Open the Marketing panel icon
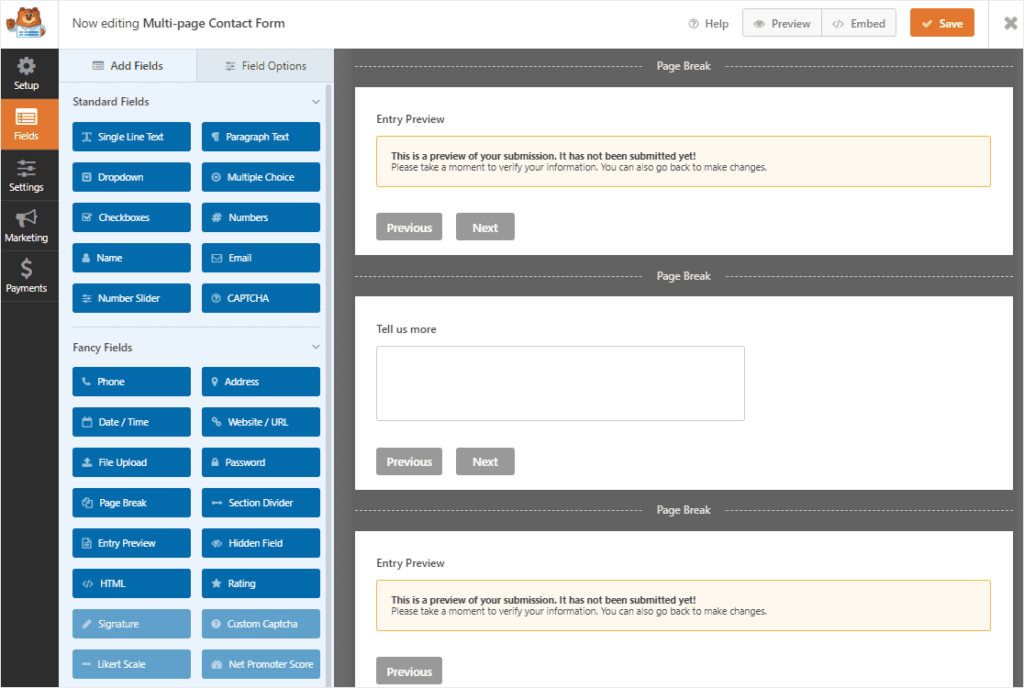The image size is (1024, 688). point(28,226)
